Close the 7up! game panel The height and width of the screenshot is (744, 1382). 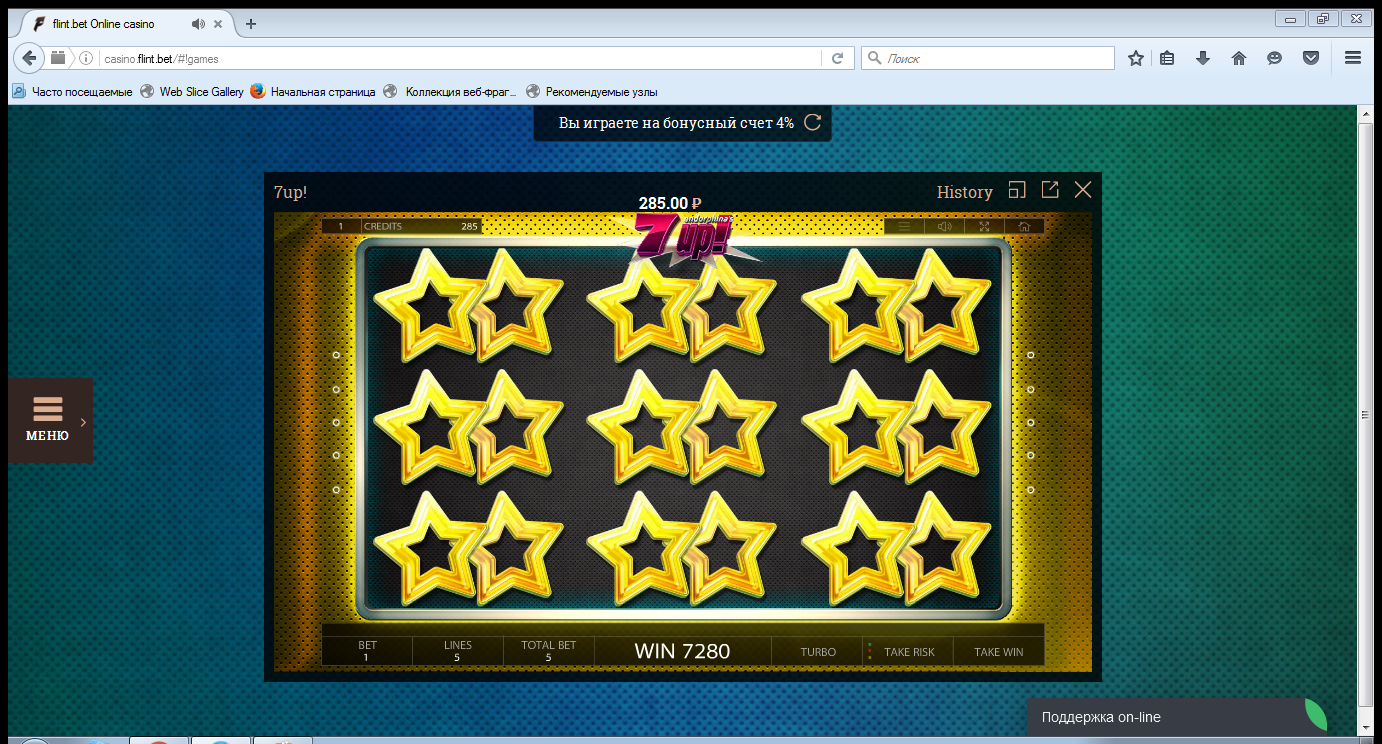pos(1083,190)
